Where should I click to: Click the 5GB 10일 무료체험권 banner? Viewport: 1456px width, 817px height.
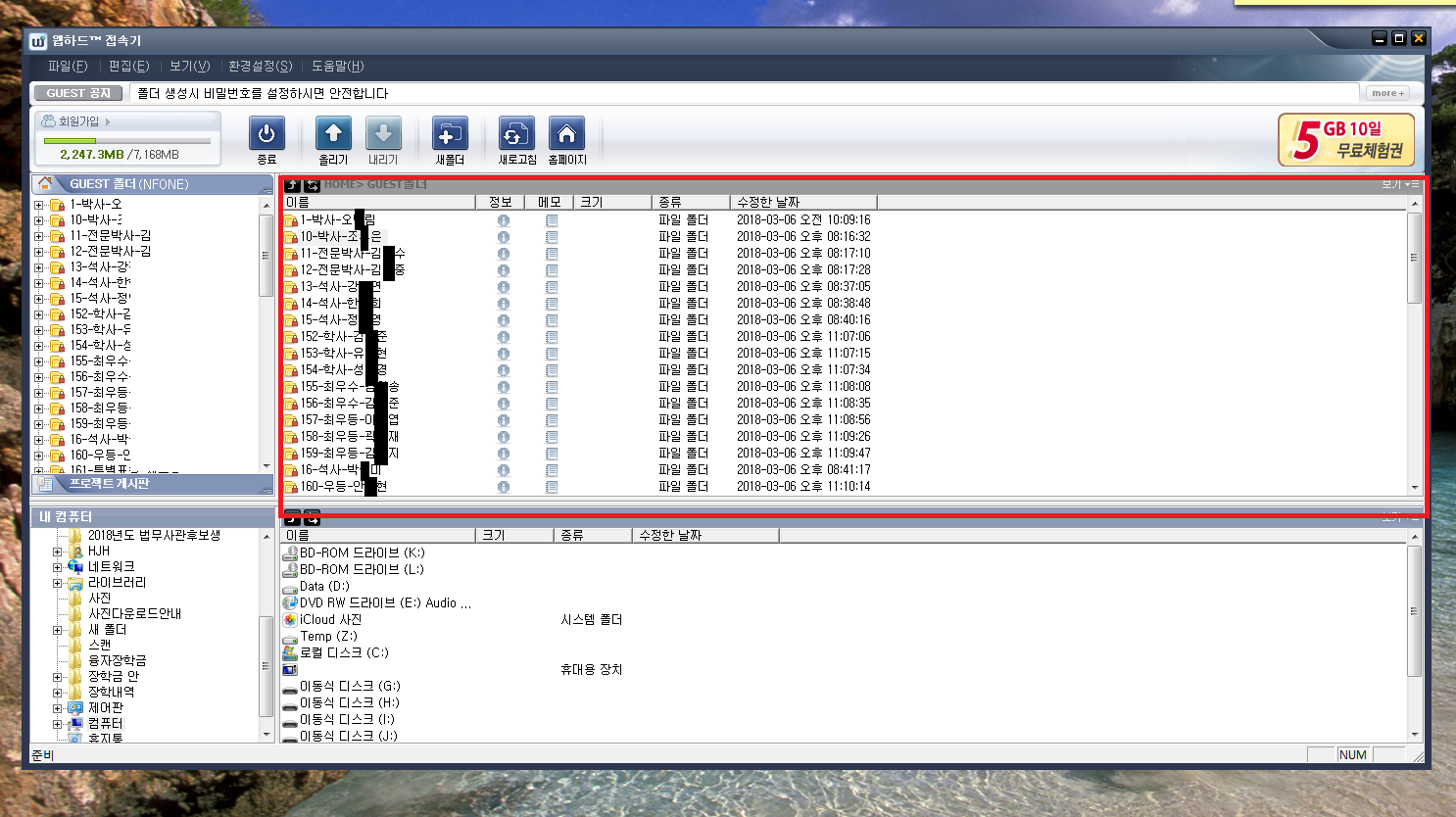click(1346, 139)
